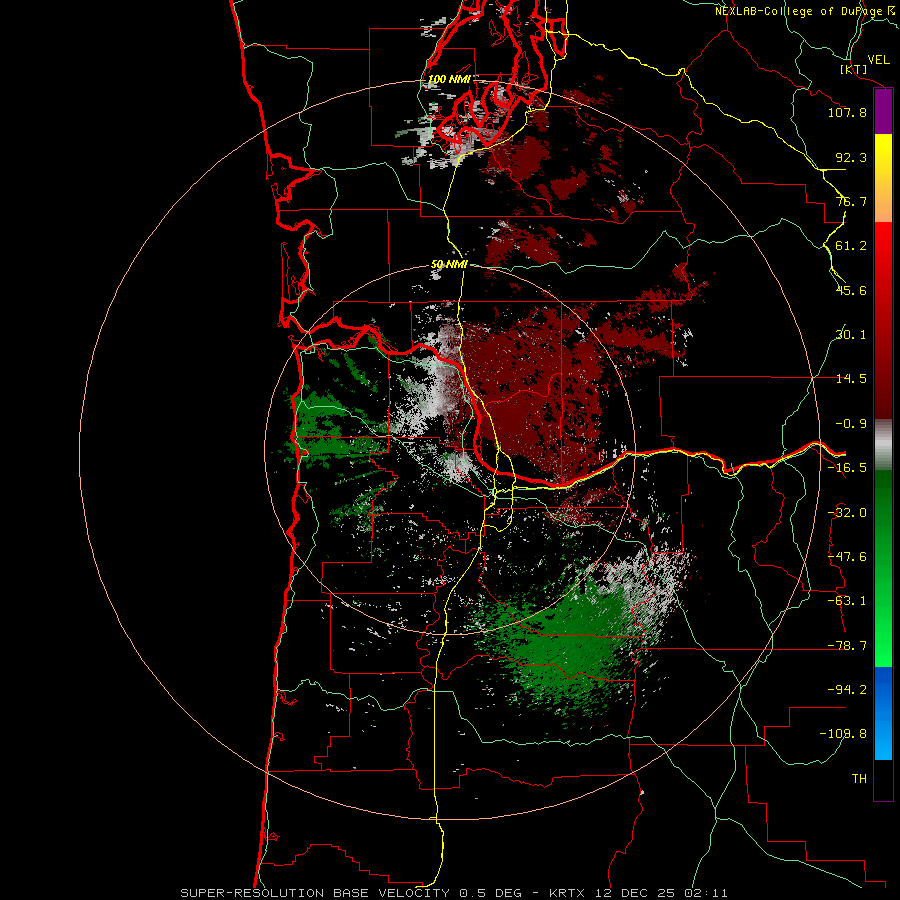Click the 14.5 velocity scale value
Screen dimensions: 900x900
pos(851,379)
